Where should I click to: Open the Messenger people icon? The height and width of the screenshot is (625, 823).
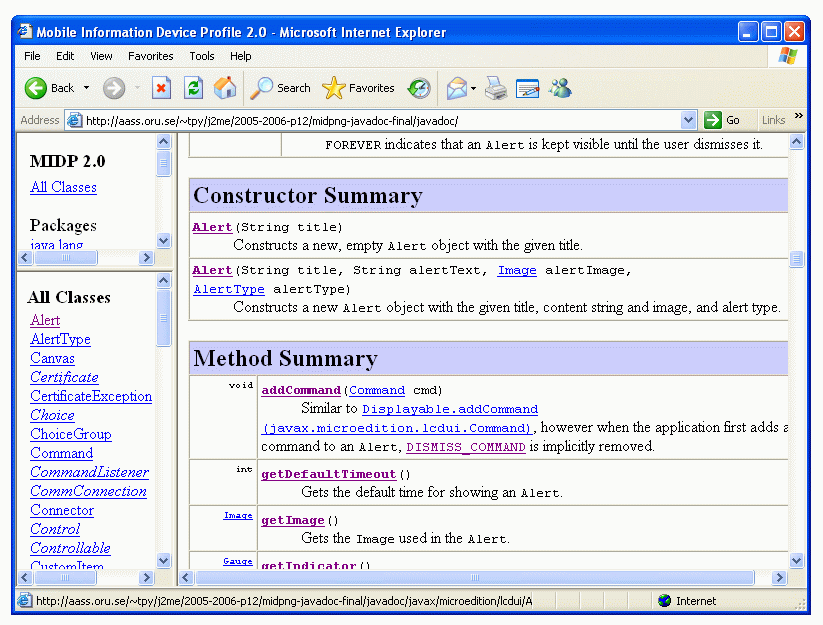coord(560,88)
